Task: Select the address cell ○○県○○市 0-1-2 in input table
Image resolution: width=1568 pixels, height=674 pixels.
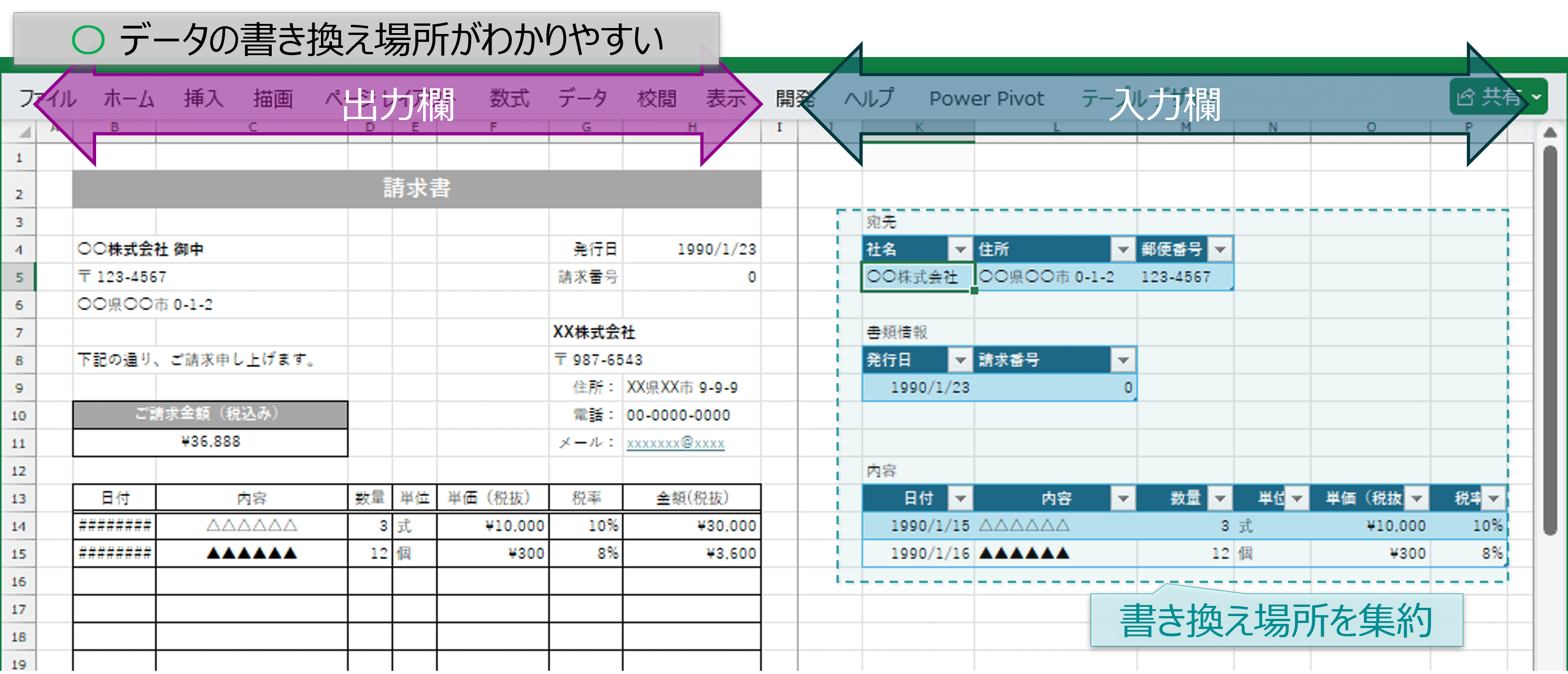Action: click(x=1055, y=277)
